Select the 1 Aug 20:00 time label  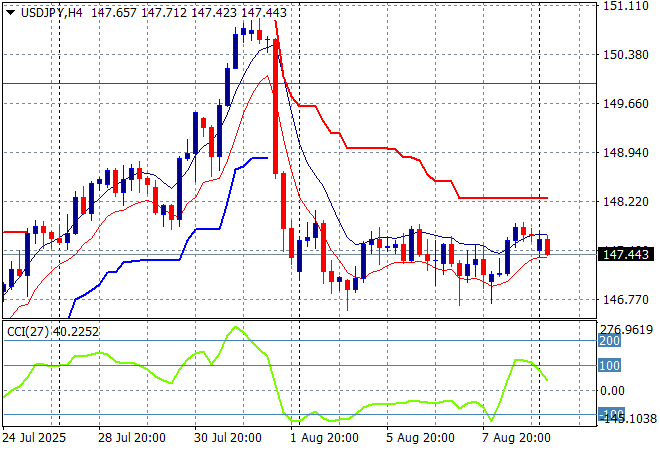(324, 438)
